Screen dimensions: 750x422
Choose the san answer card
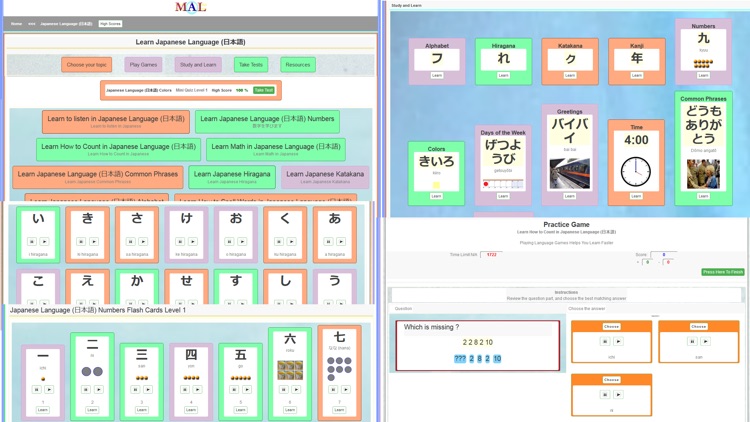click(x=699, y=326)
